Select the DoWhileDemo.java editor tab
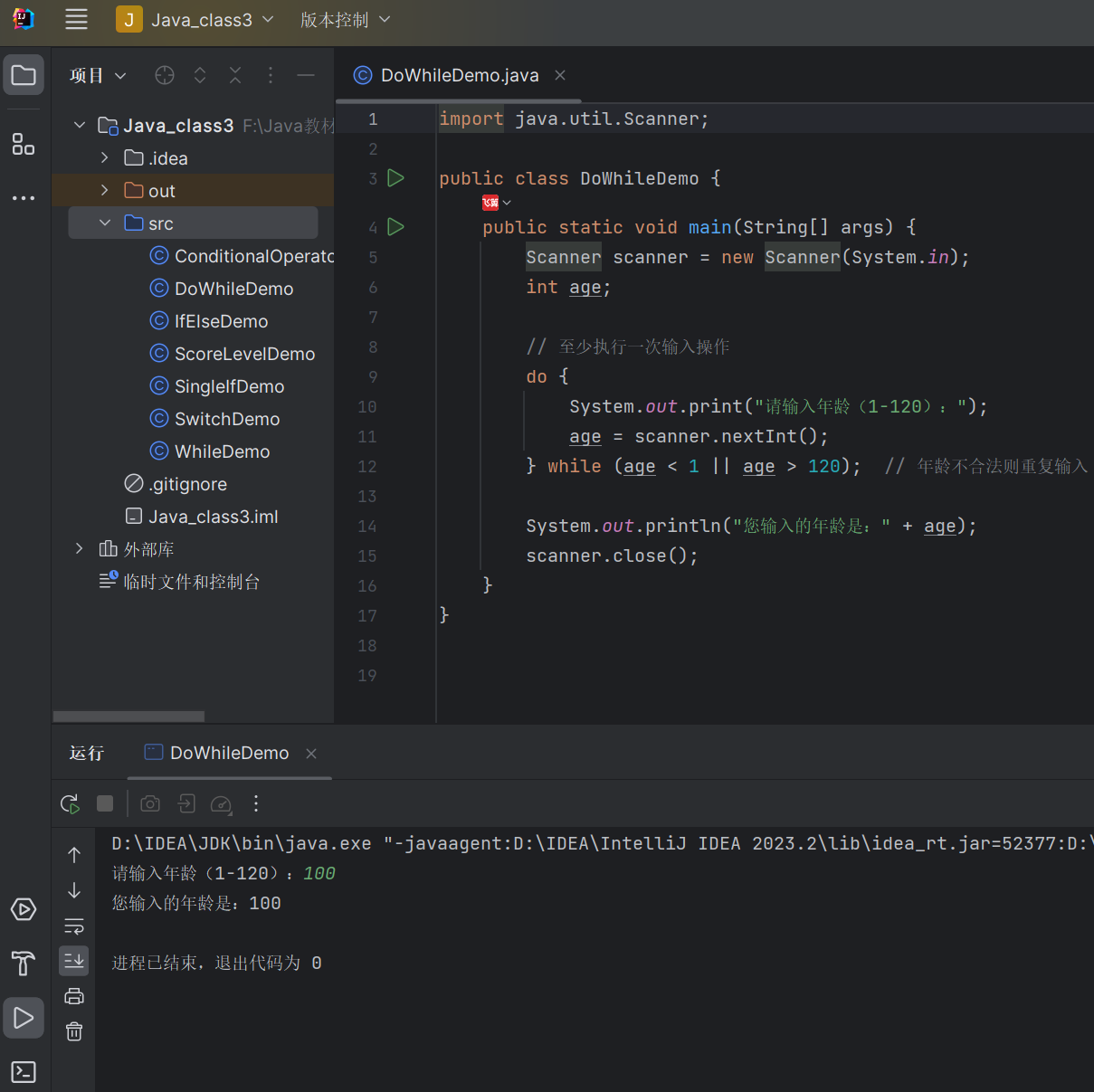Screen dimensions: 1094x1092 [x=459, y=75]
